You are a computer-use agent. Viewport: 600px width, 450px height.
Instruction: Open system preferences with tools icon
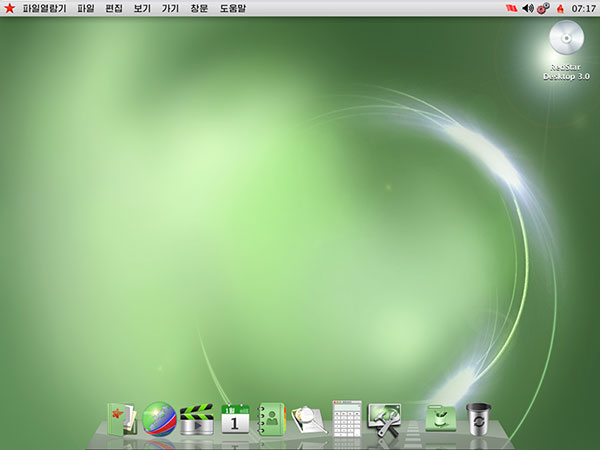coord(384,419)
